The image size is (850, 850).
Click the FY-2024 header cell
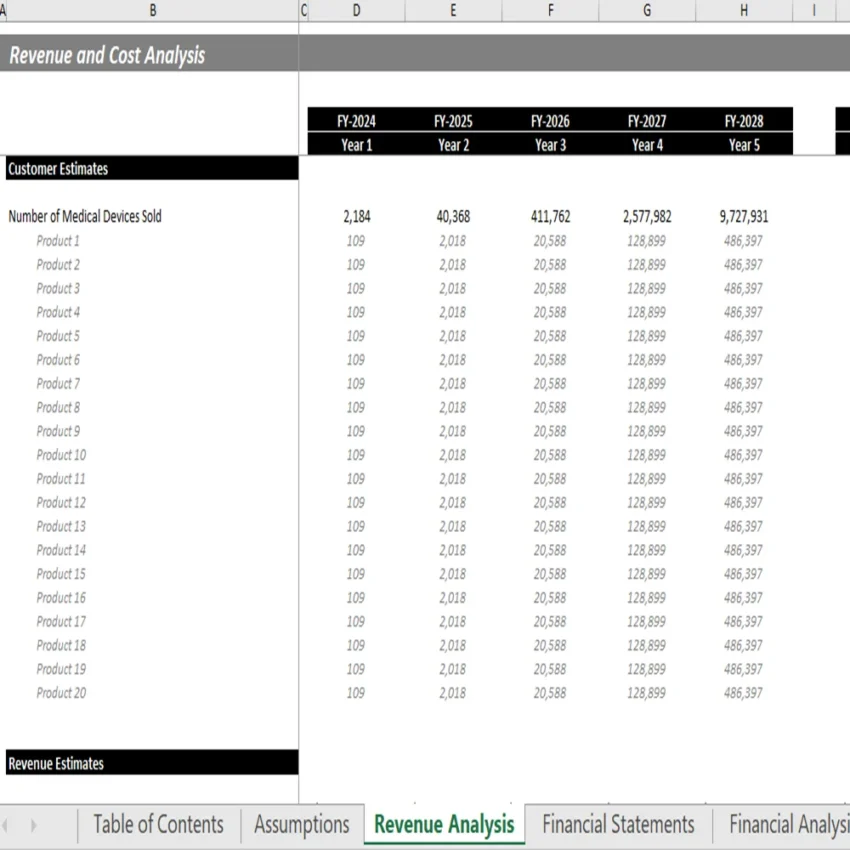(x=356, y=121)
